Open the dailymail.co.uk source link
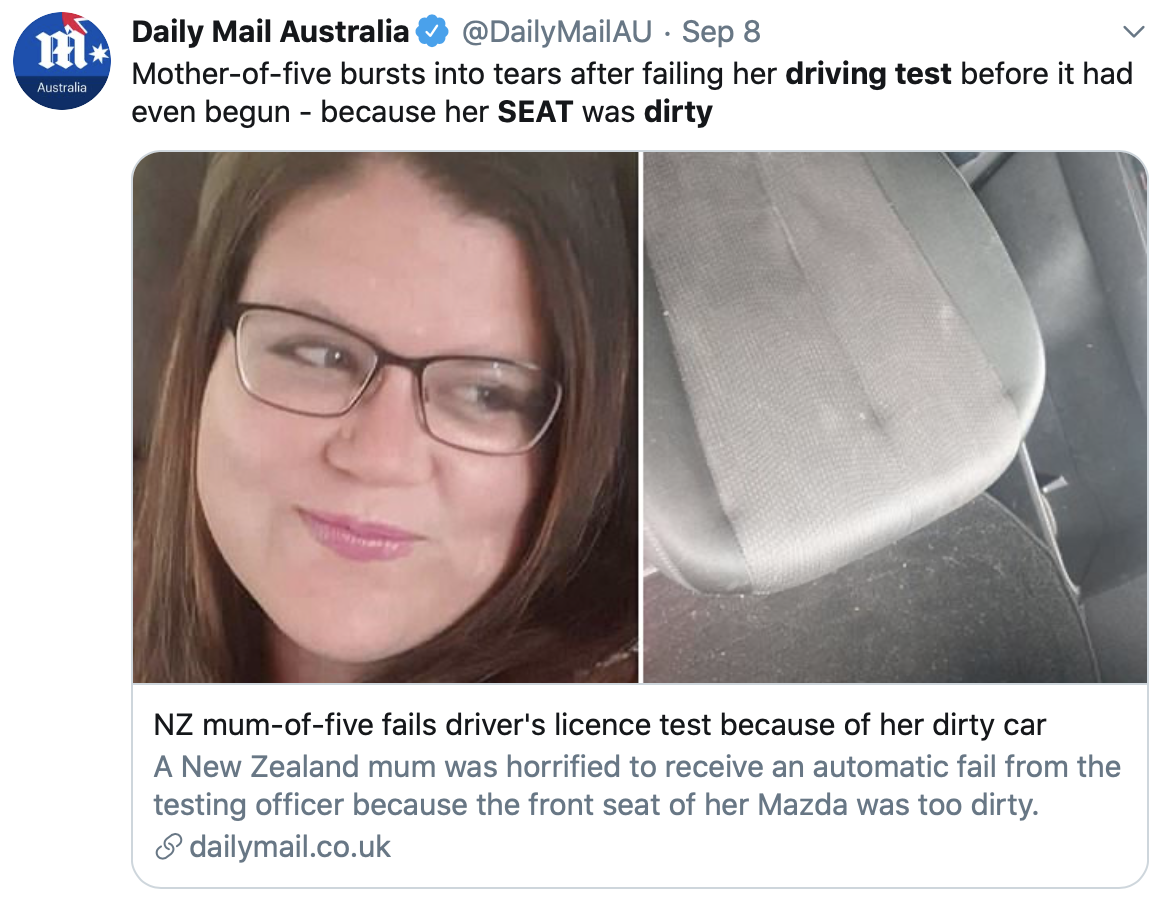This screenshot has width=1165, height=901. [x=290, y=846]
